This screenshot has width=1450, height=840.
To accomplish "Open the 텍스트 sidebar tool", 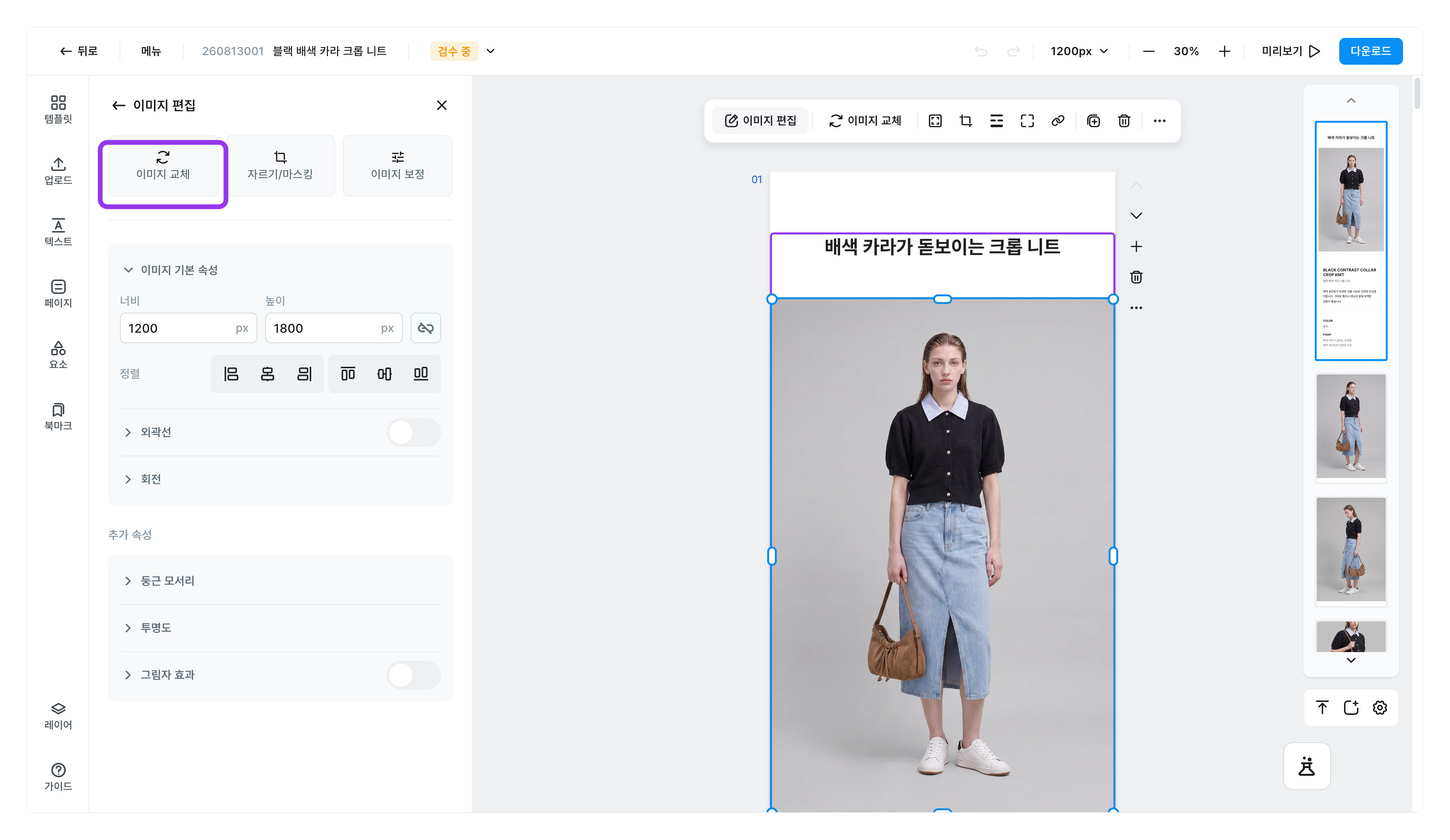I will click(x=58, y=232).
